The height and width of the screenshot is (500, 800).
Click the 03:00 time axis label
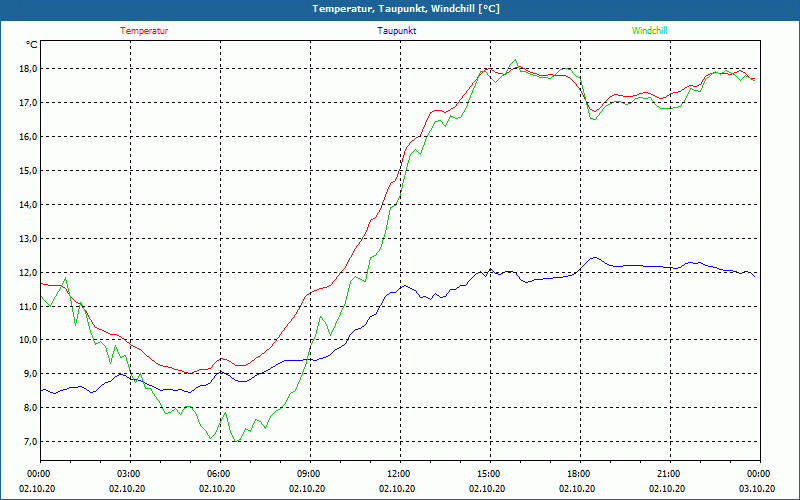click(130, 474)
